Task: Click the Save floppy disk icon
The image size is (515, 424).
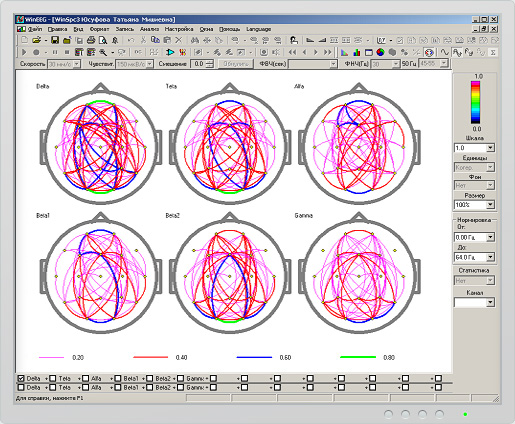Action: [x=55, y=40]
